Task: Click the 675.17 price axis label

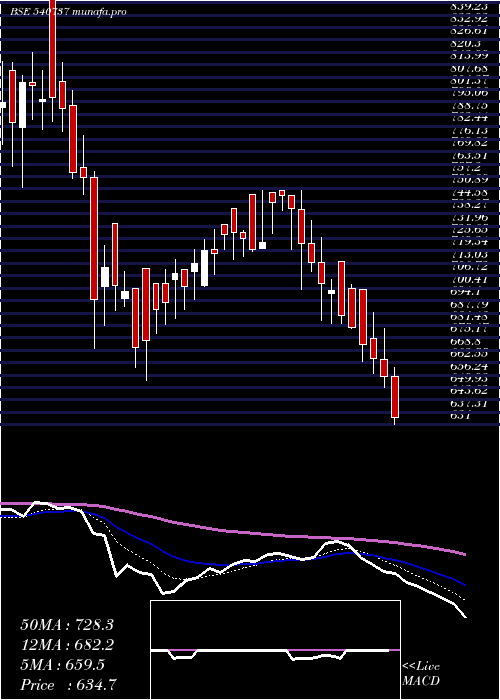Action: (470, 329)
